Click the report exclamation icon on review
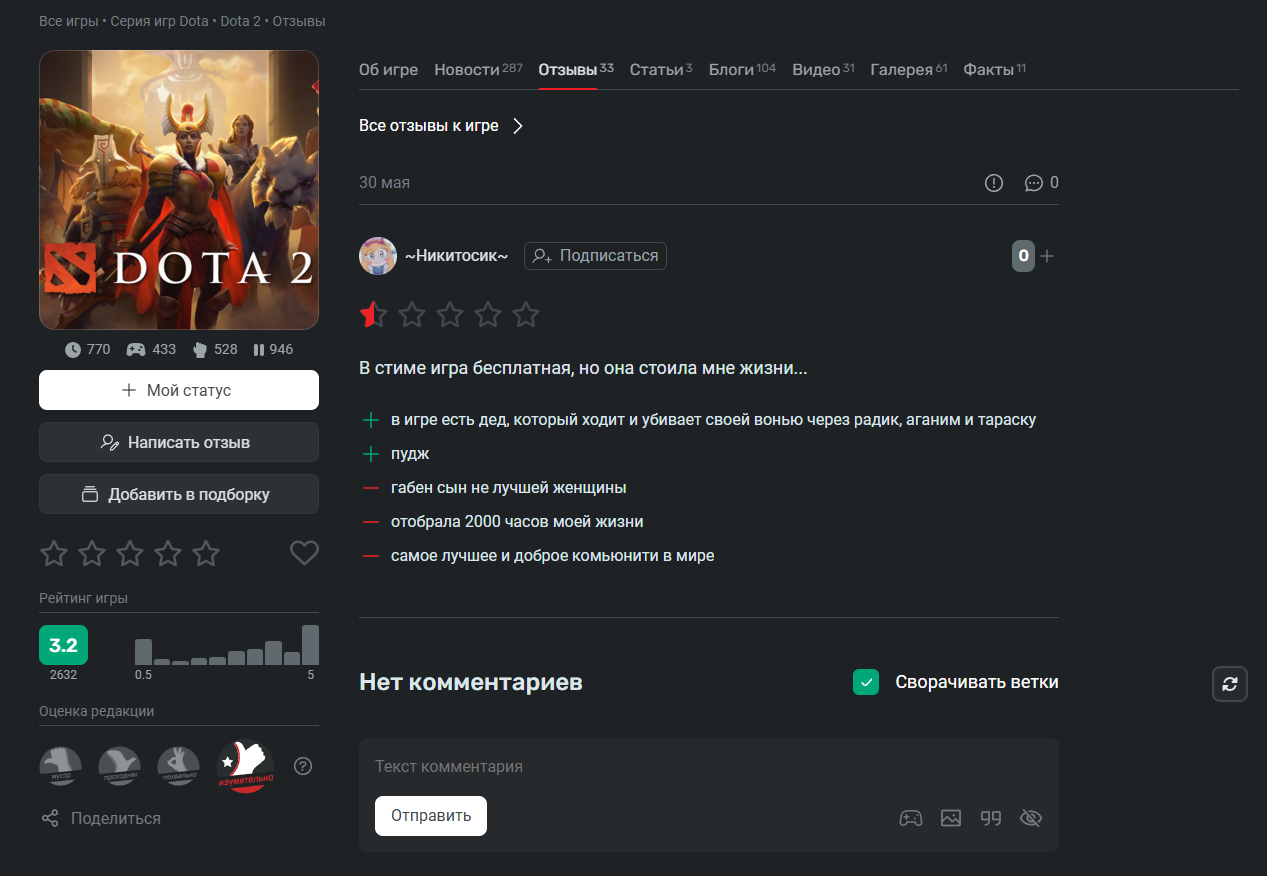The width and height of the screenshot is (1267, 876). 993,183
